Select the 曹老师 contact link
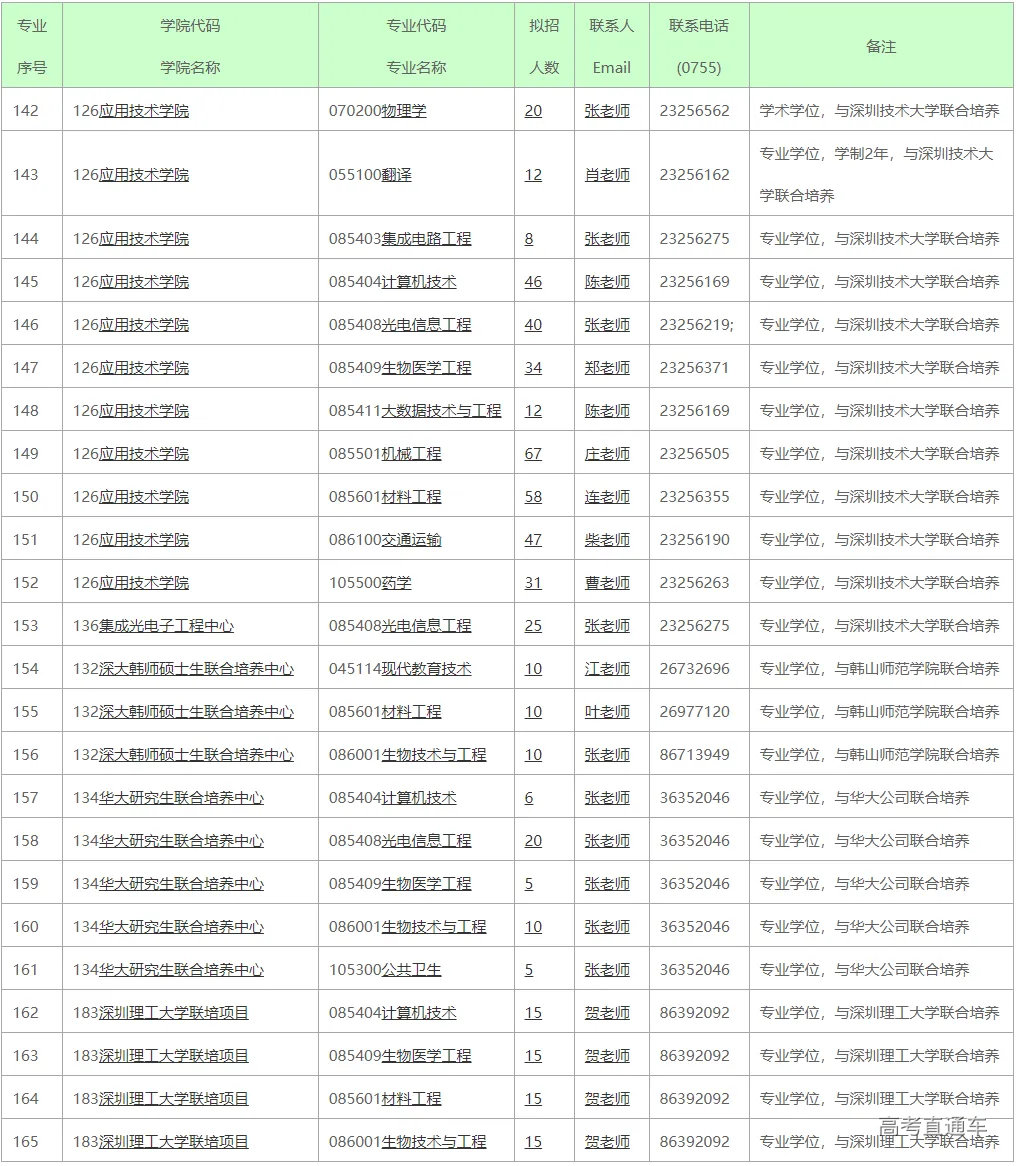 tap(607, 583)
